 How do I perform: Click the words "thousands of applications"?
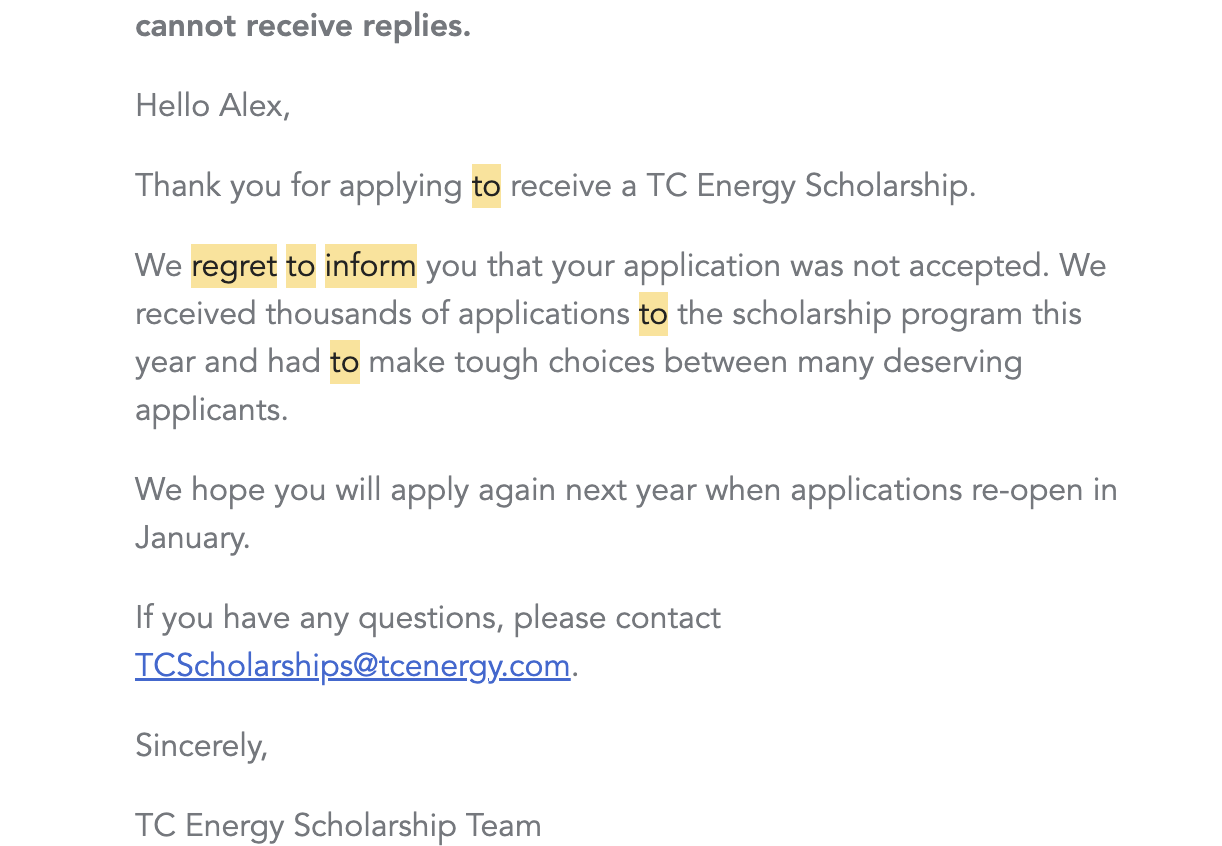click(447, 314)
